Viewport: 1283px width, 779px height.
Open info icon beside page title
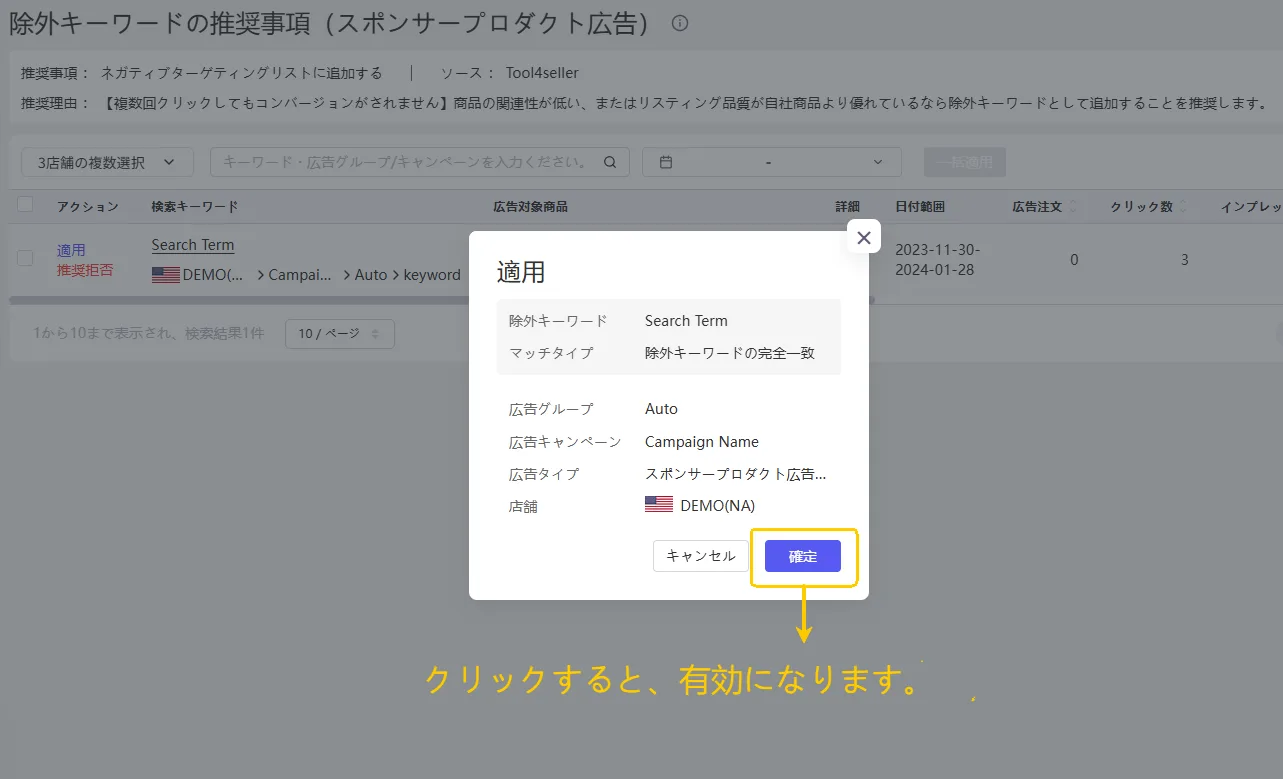tap(680, 23)
